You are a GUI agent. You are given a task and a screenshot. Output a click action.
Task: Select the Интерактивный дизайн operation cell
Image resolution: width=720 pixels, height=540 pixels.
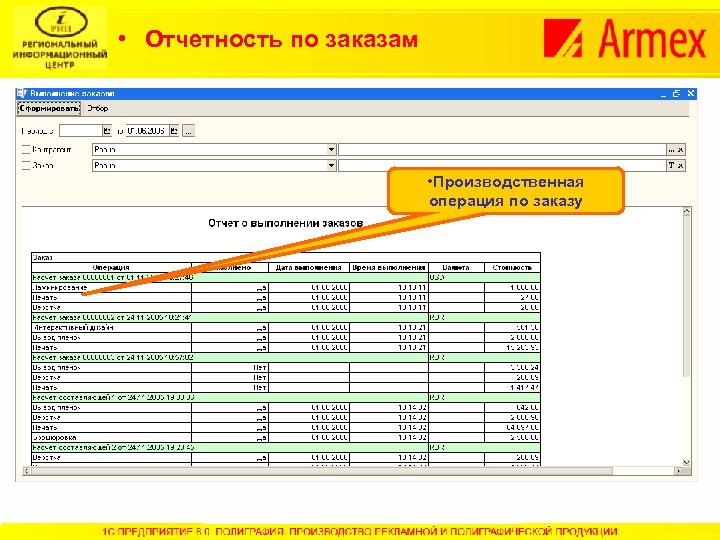[111, 327]
